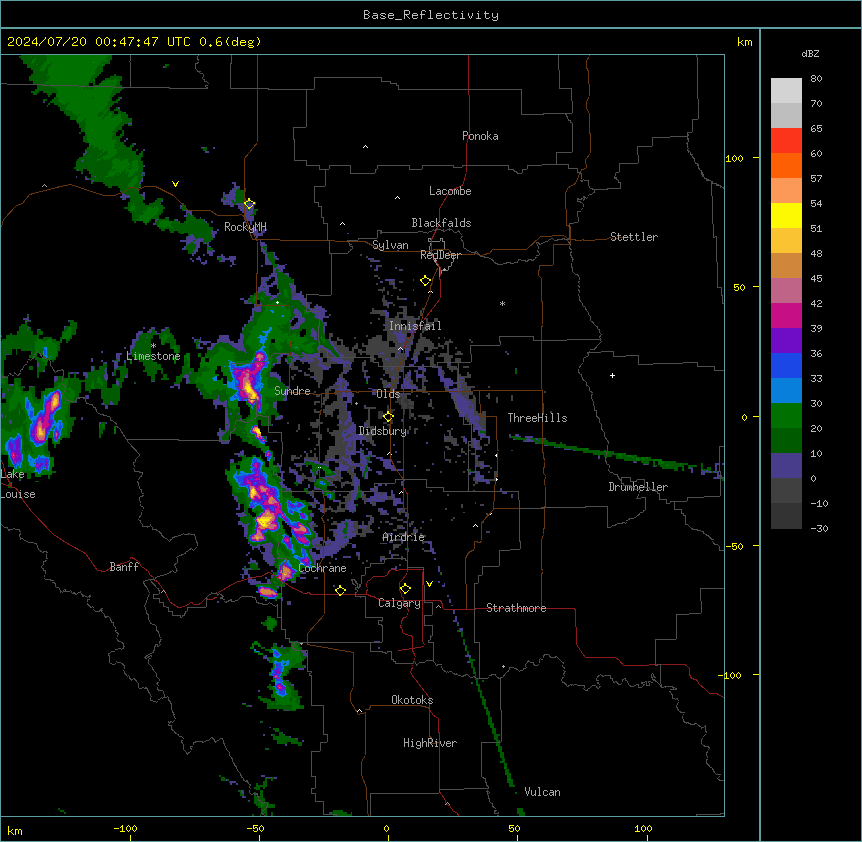Click the white caret marker south of Ponoka
The image size is (862, 842).
tap(366, 147)
